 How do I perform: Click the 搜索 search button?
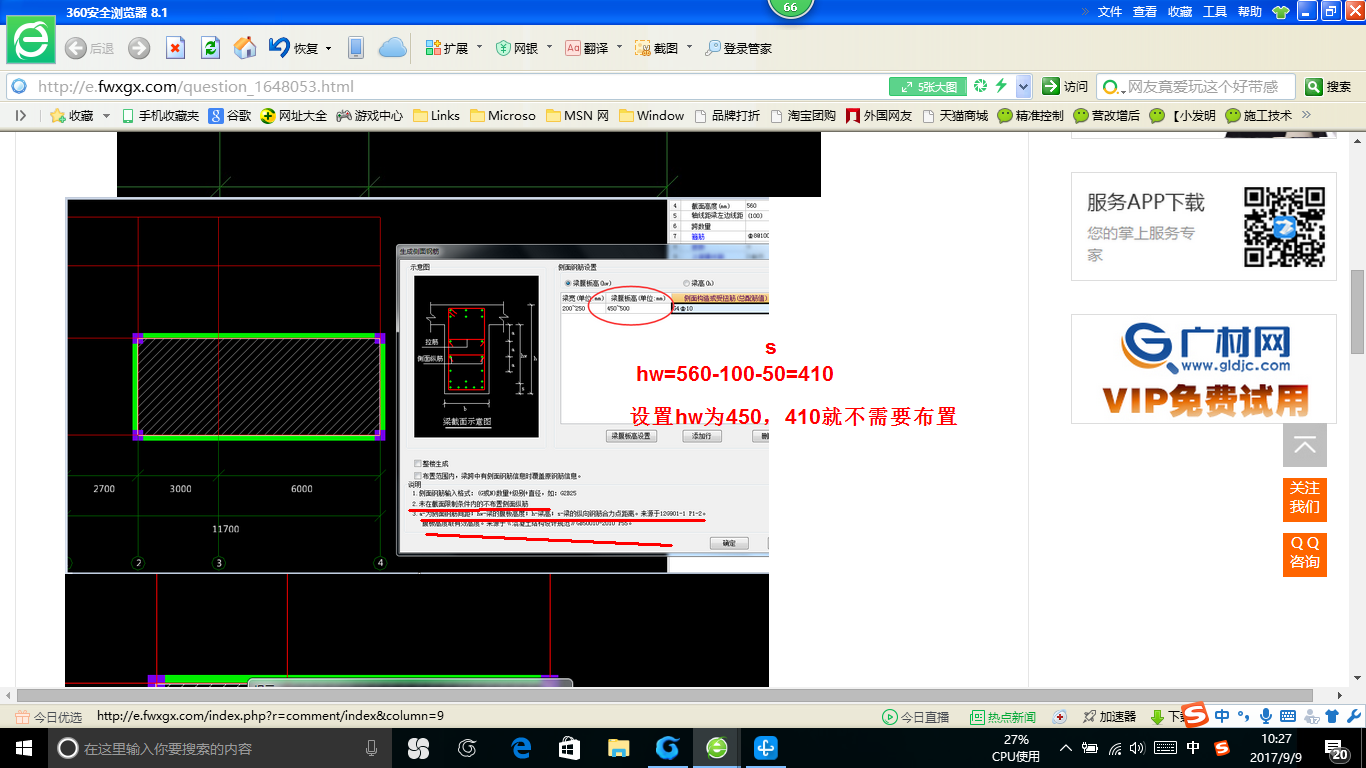coord(1330,87)
